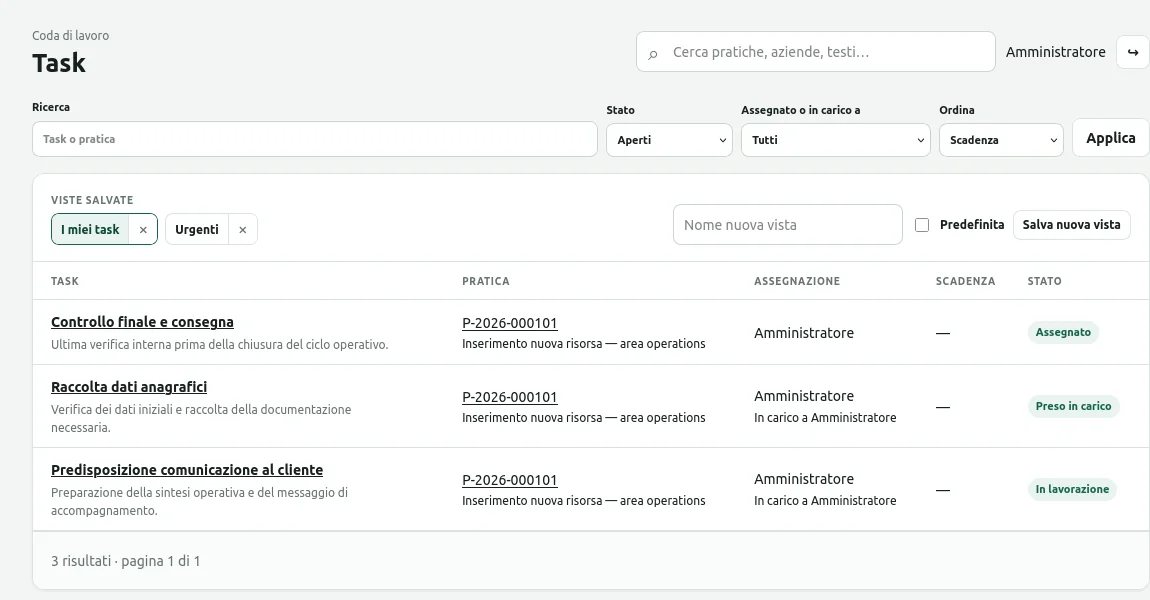Screen dimensions: 1150x600
Task: Click the PRATICA column header
Action: tap(486, 281)
